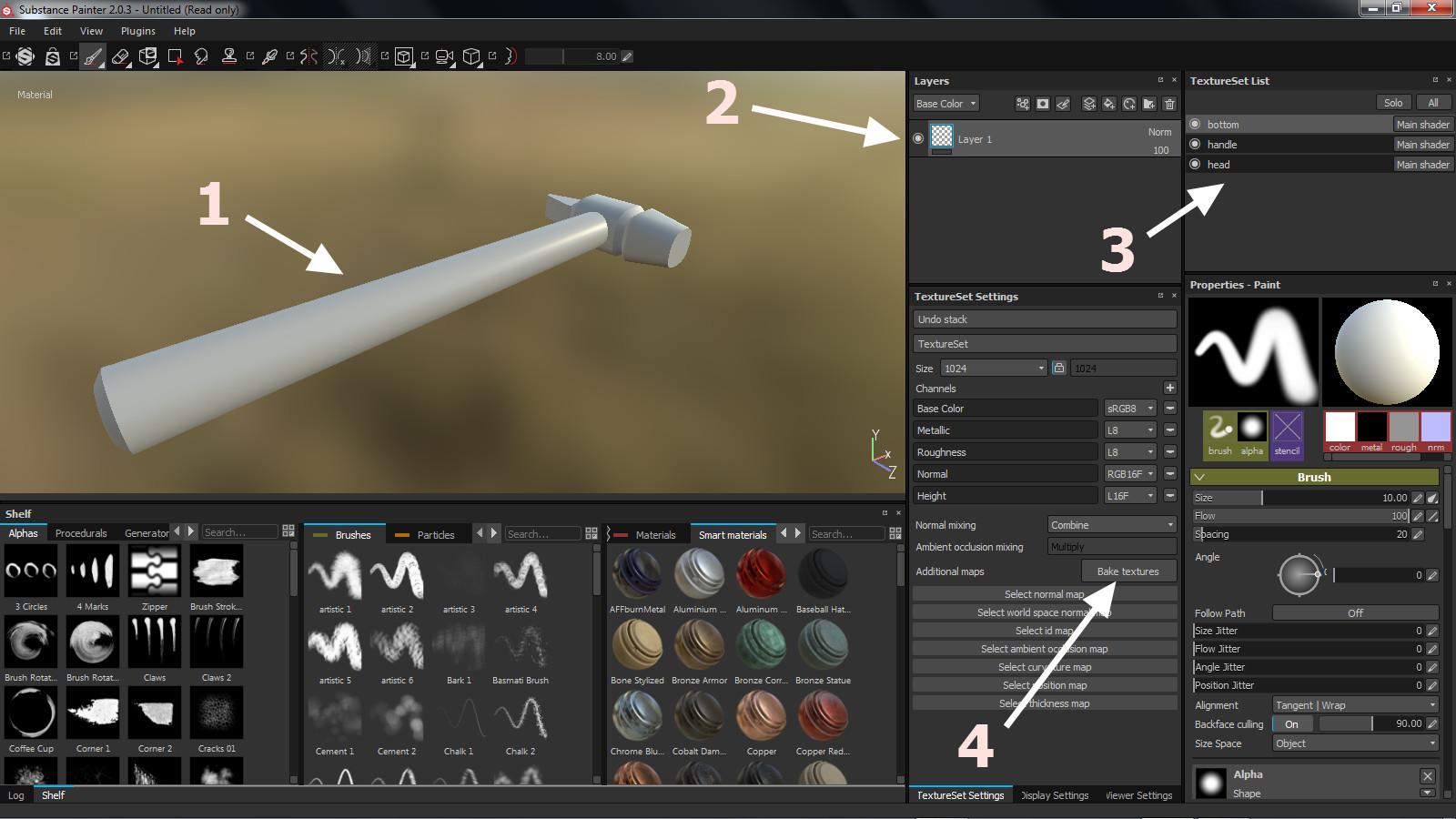The height and width of the screenshot is (819, 1456).
Task: Add a fill layer in Layers
Action: 1109,104
